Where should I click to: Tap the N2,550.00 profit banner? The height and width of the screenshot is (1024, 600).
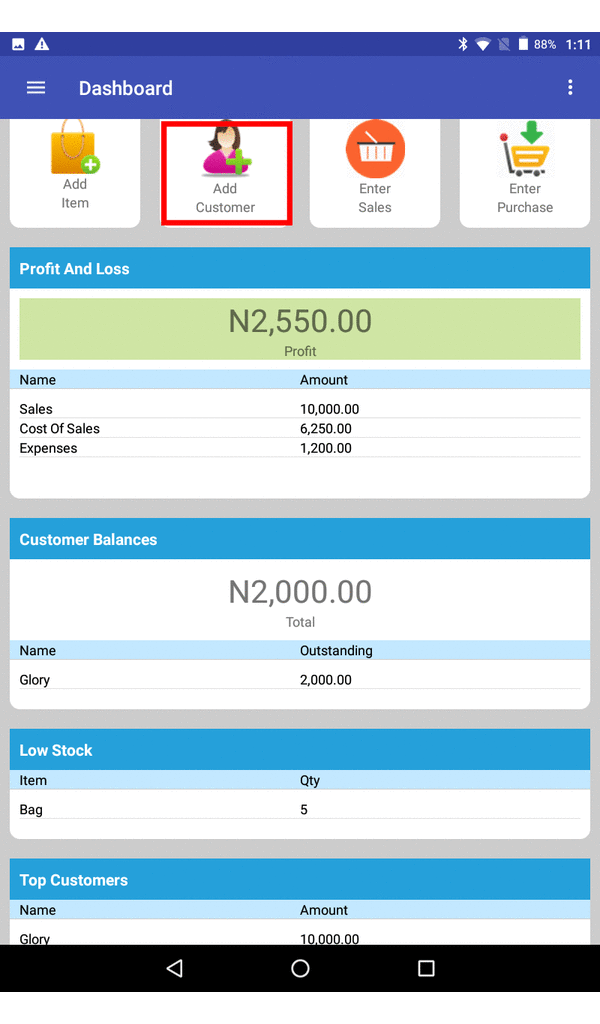(x=300, y=328)
